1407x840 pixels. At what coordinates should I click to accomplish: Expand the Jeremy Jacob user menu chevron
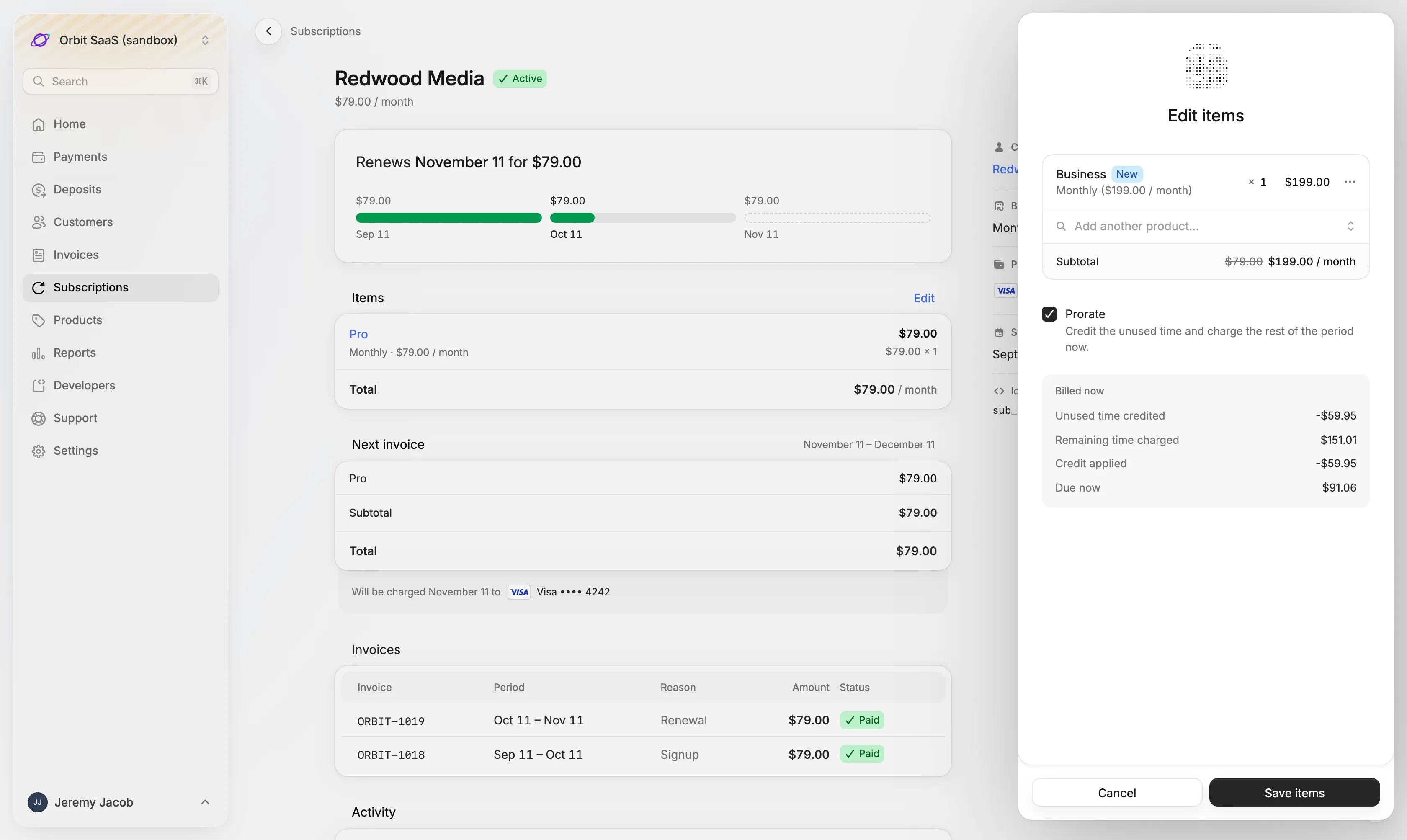[x=205, y=802]
